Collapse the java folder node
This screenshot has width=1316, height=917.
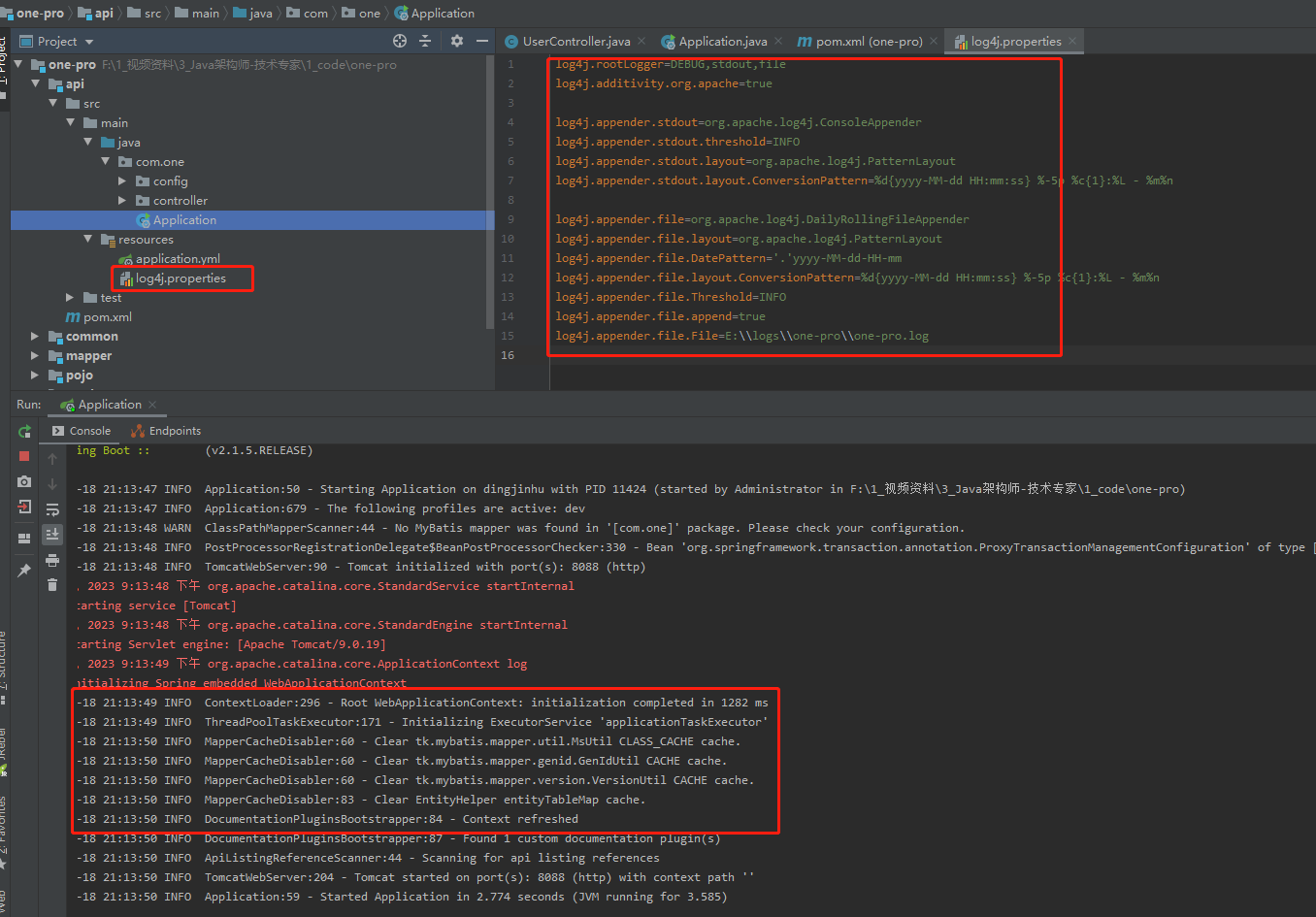pos(88,142)
